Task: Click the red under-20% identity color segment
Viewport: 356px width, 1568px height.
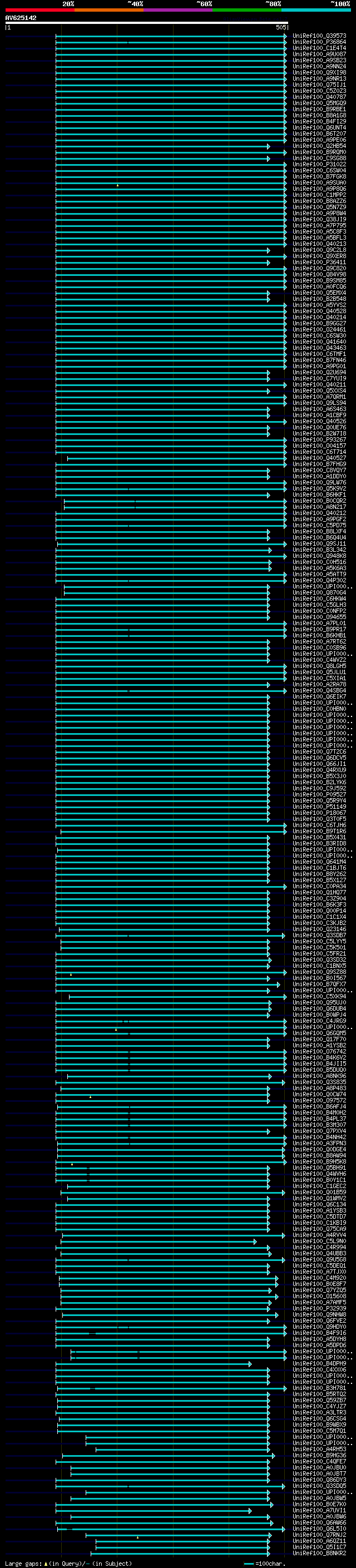Action: 39,10
